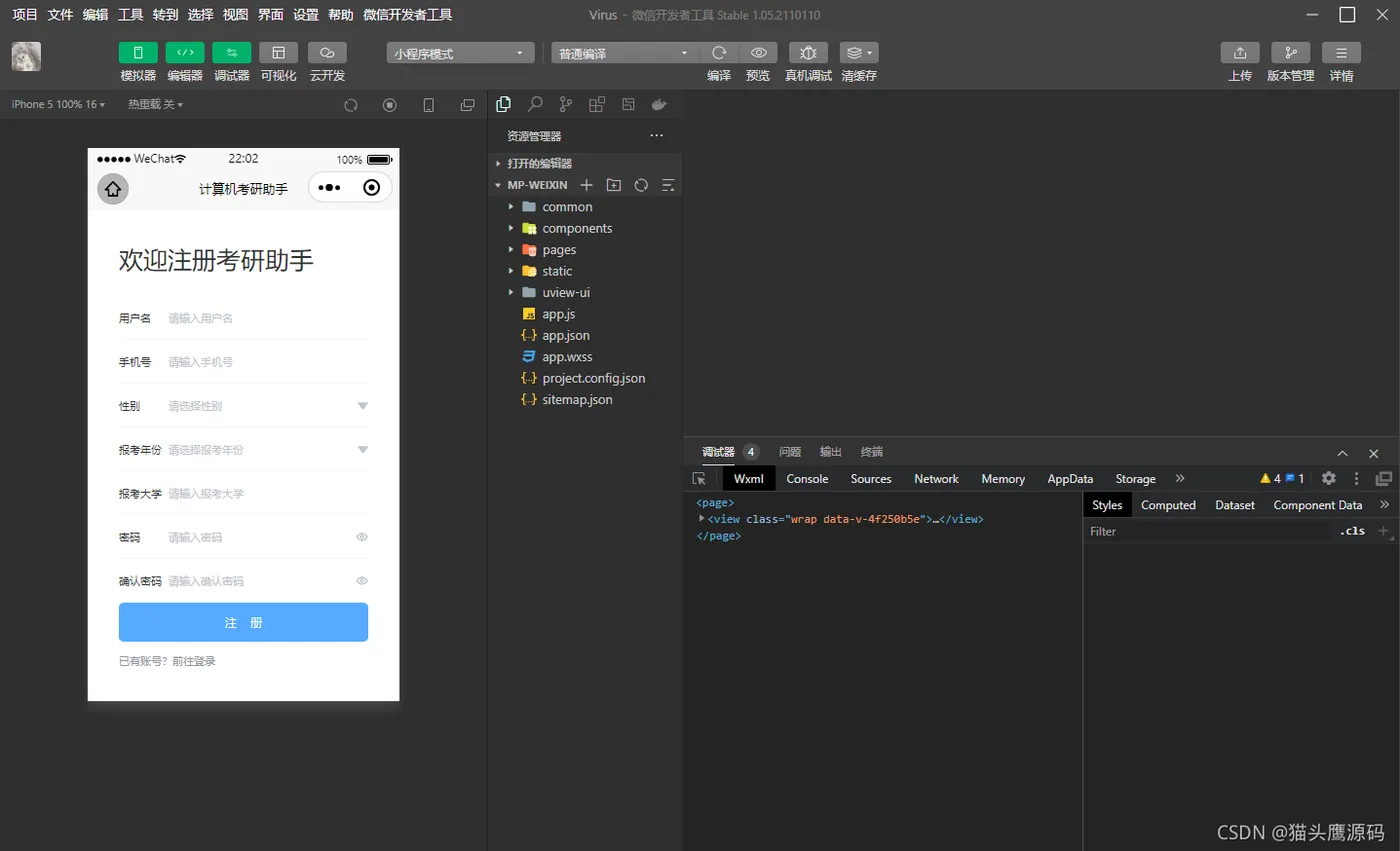This screenshot has height=851, width=1400.
Task: Switch to the AppData tab
Action: tap(1070, 479)
